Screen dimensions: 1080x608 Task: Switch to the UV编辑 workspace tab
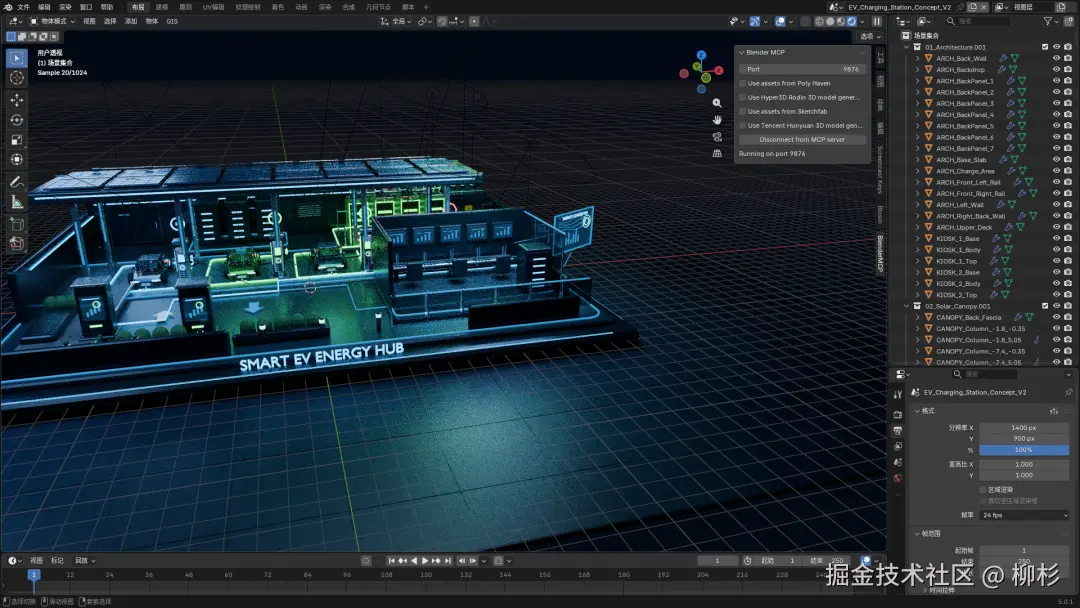point(214,7)
